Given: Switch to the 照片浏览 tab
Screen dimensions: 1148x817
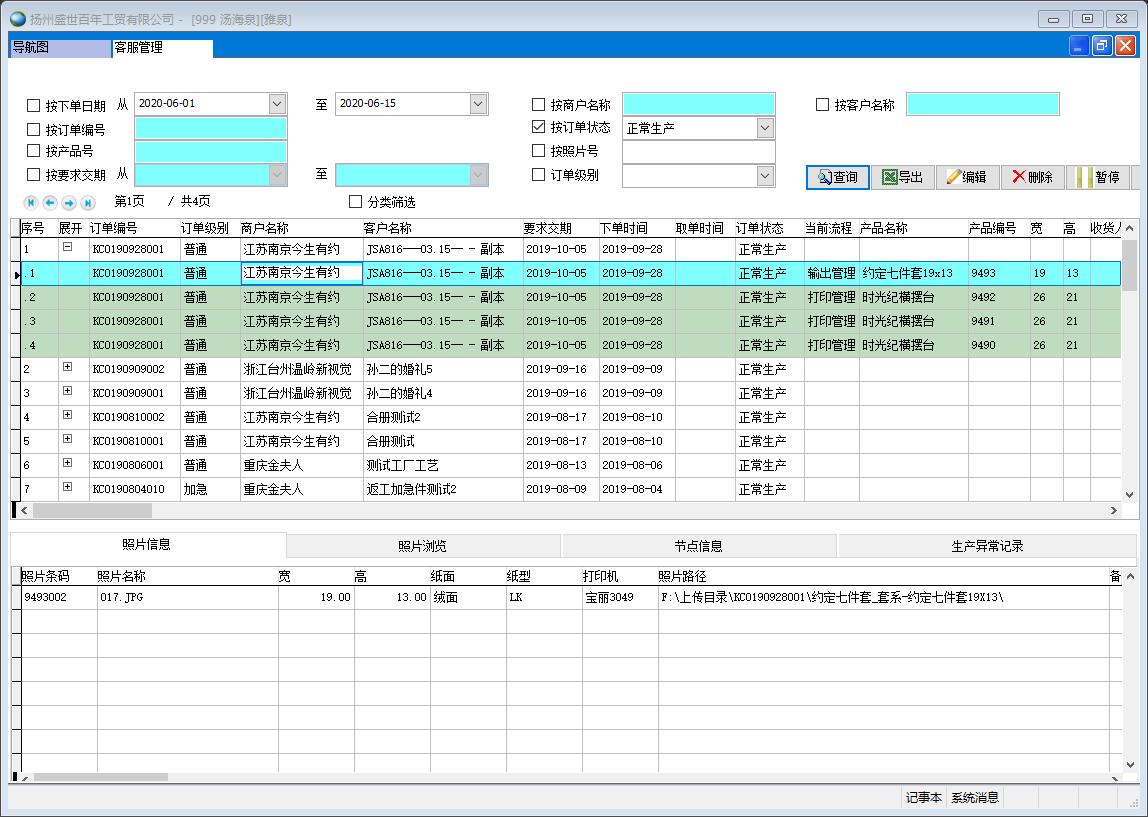Looking at the screenshot, I should (x=422, y=546).
